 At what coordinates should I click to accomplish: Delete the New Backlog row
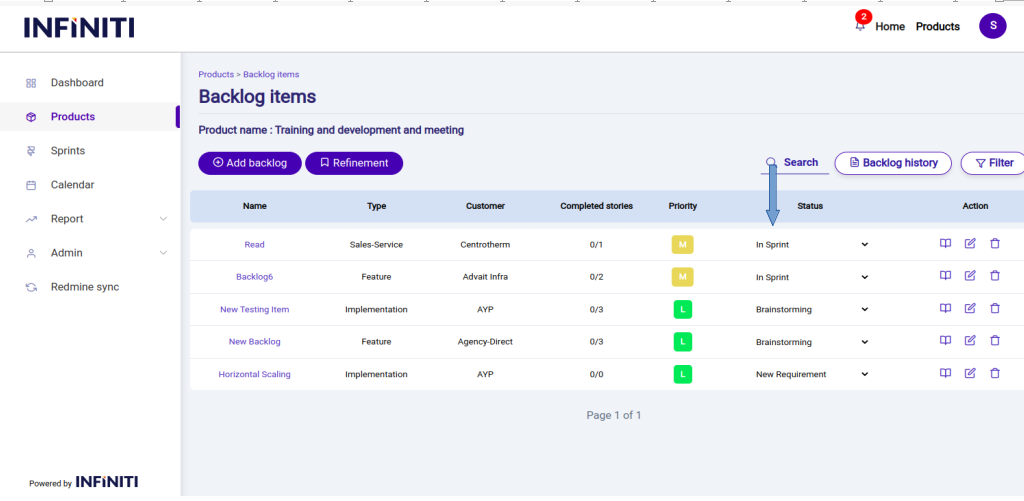tap(994, 341)
